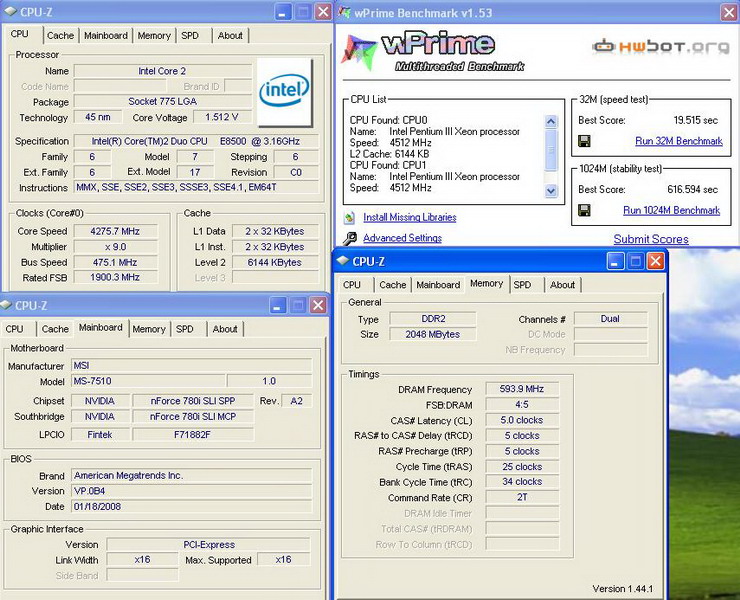
Task: Run 1024M Benchmark link
Action: [672, 210]
